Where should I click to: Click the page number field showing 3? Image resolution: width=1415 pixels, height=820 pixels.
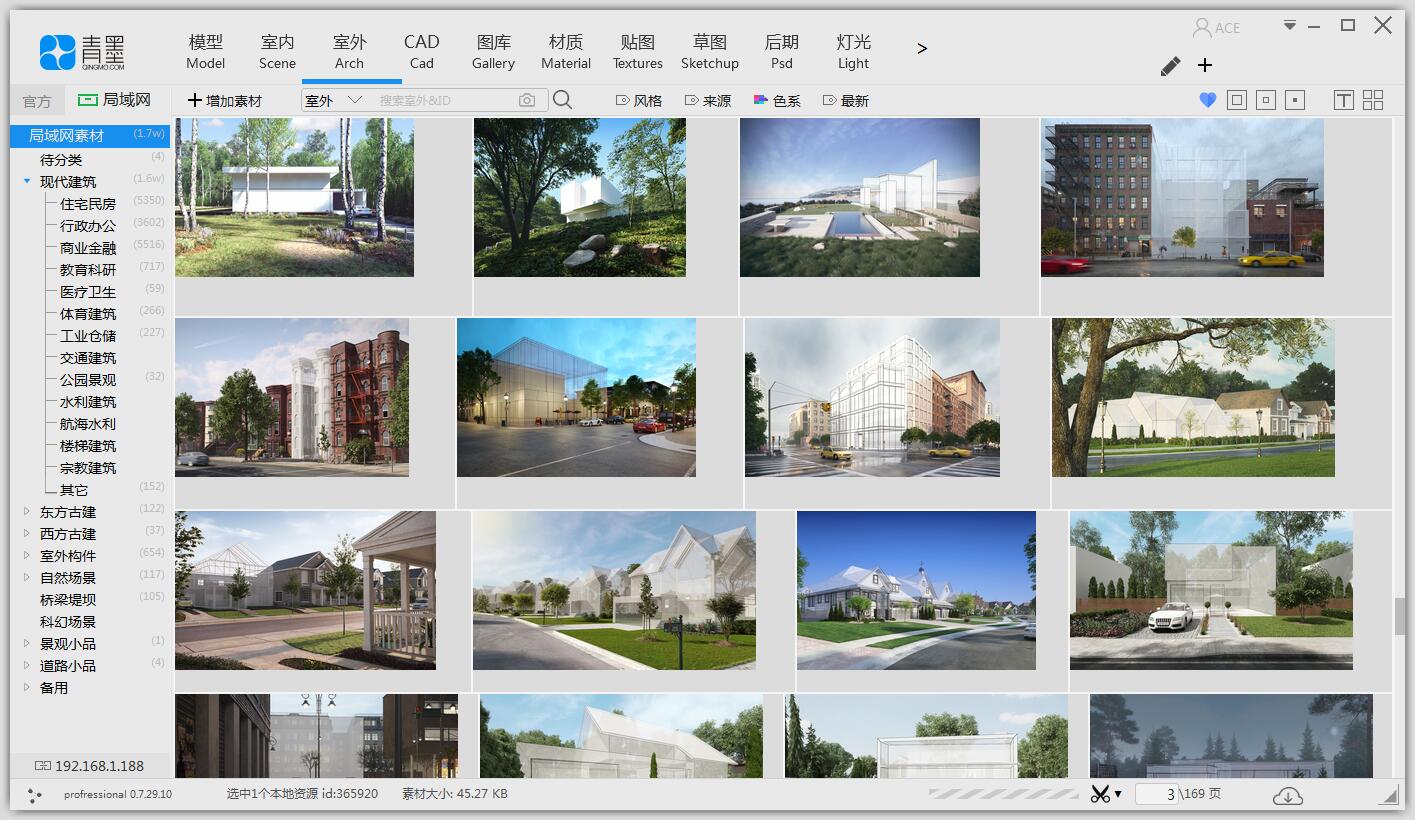coord(1158,794)
